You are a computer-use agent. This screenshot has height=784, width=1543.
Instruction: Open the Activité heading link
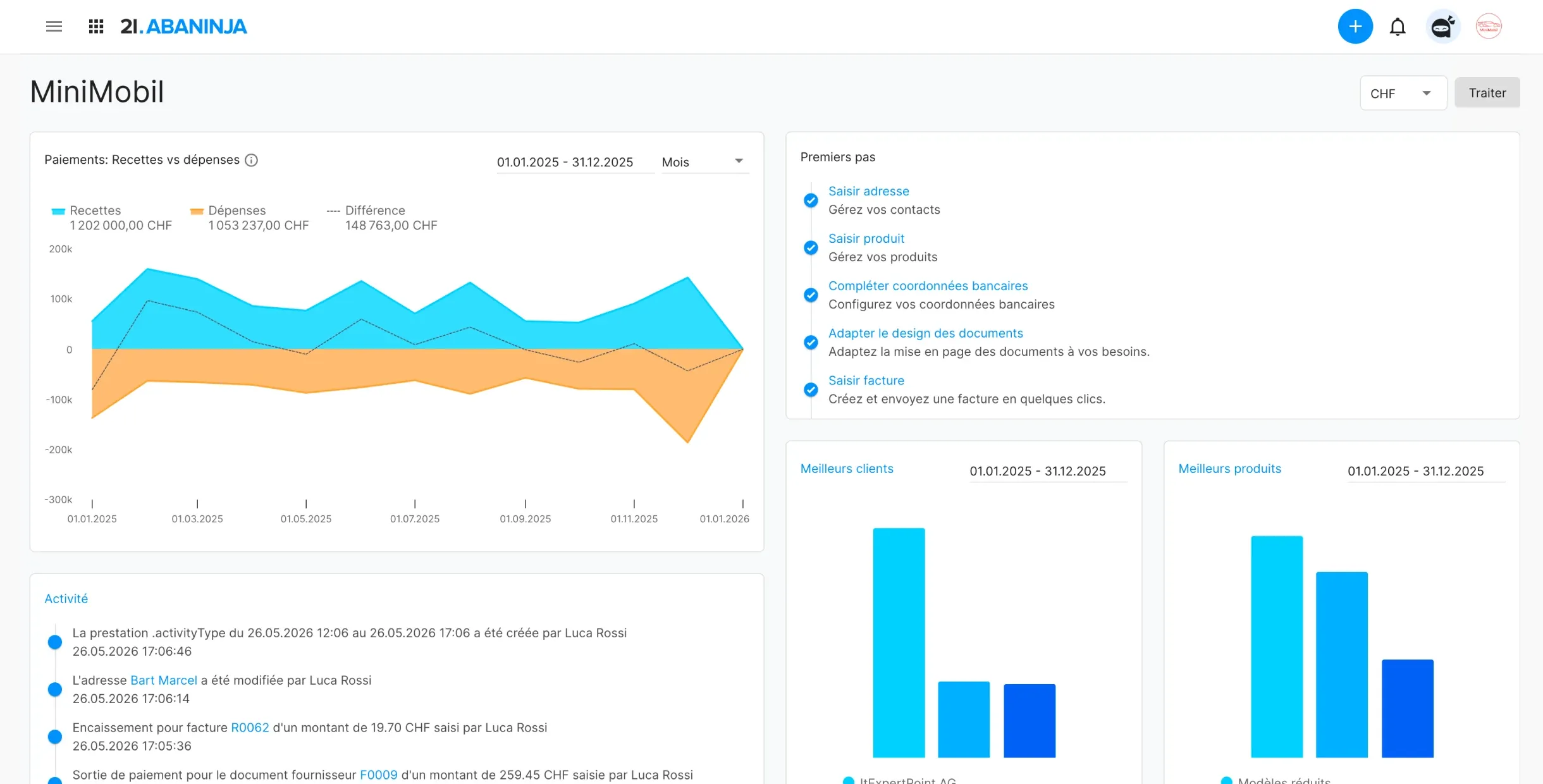pyautogui.click(x=66, y=599)
